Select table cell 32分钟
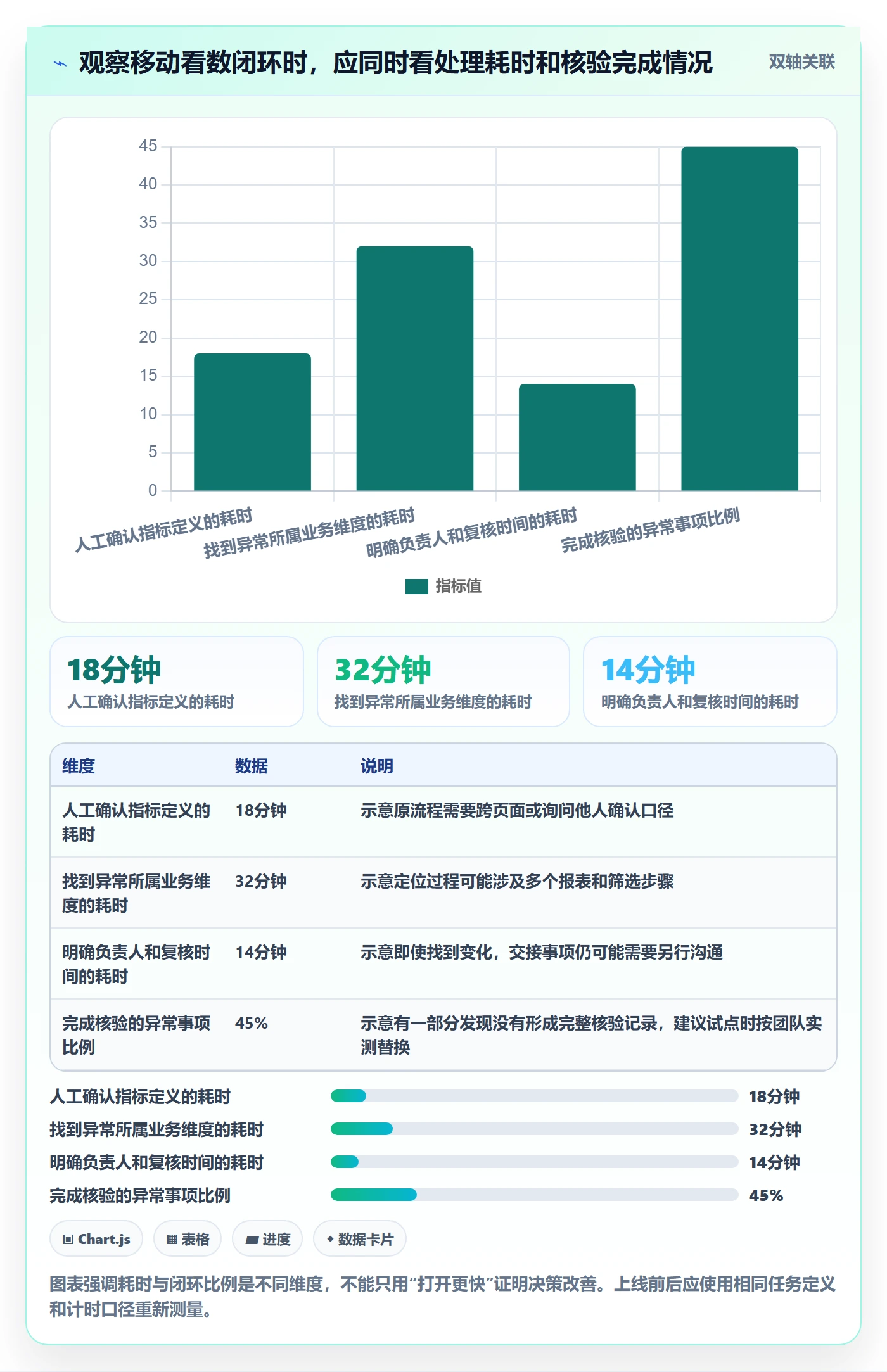Screen dimensions: 887x1372 coord(261,881)
